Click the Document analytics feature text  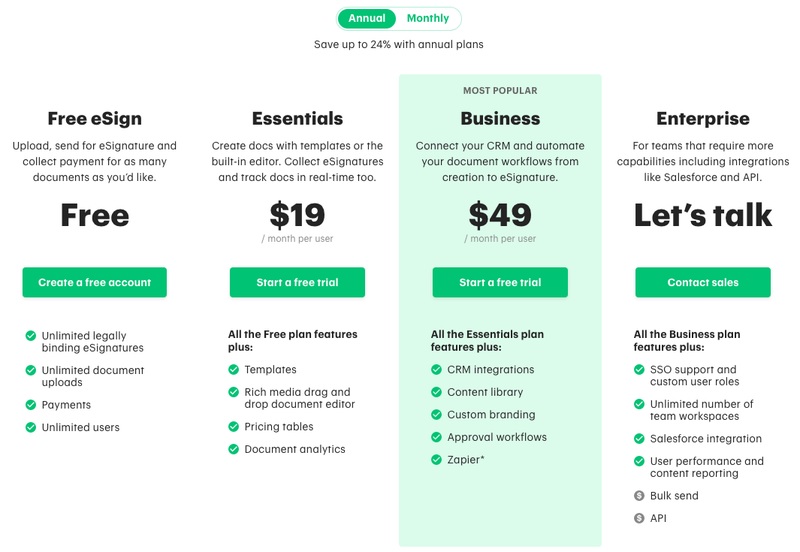295,449
